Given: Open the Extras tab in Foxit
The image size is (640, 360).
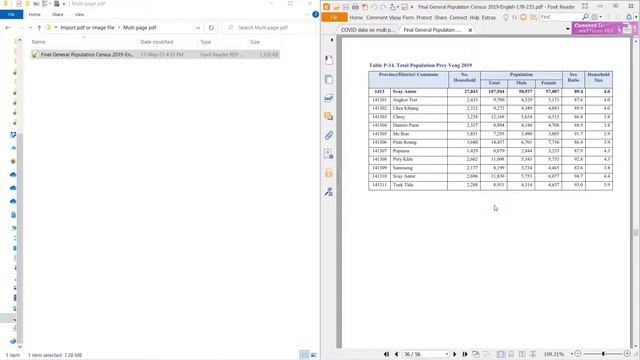Looking at the screenshot, I should (x=489, y=18).
